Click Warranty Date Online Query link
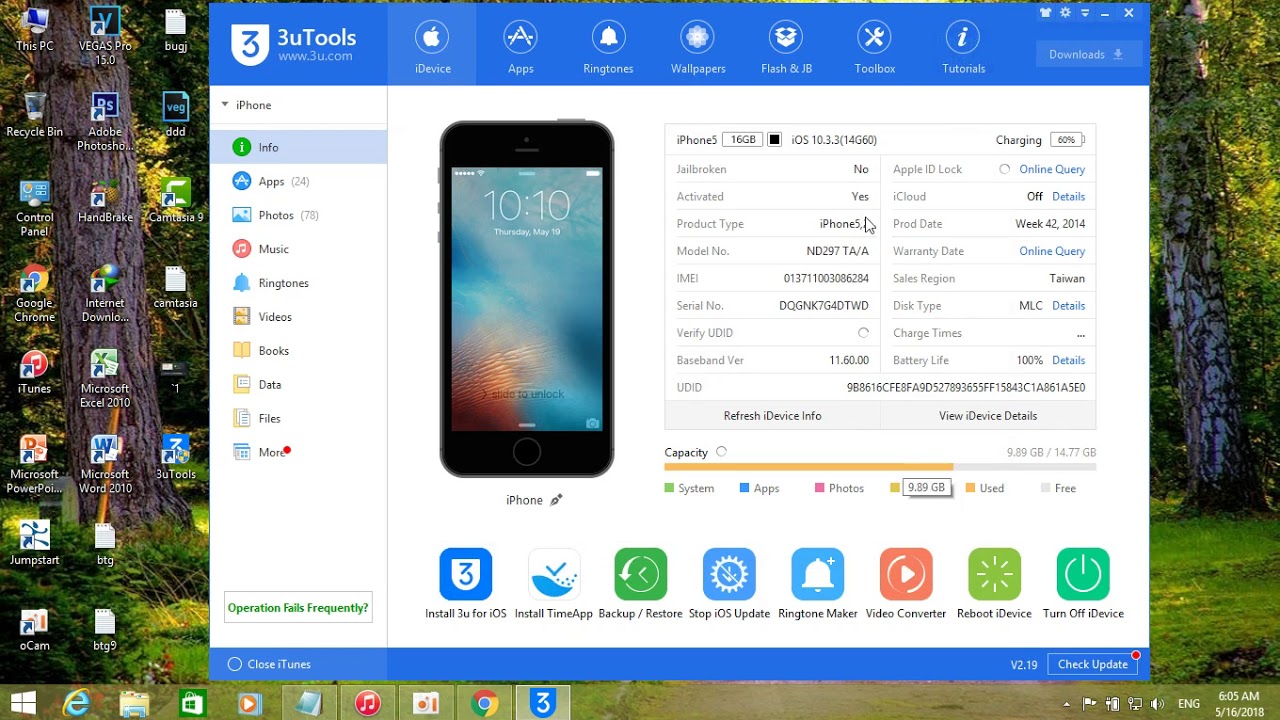The height and width of the screenshot is (720, 1280). [1052, 251]
